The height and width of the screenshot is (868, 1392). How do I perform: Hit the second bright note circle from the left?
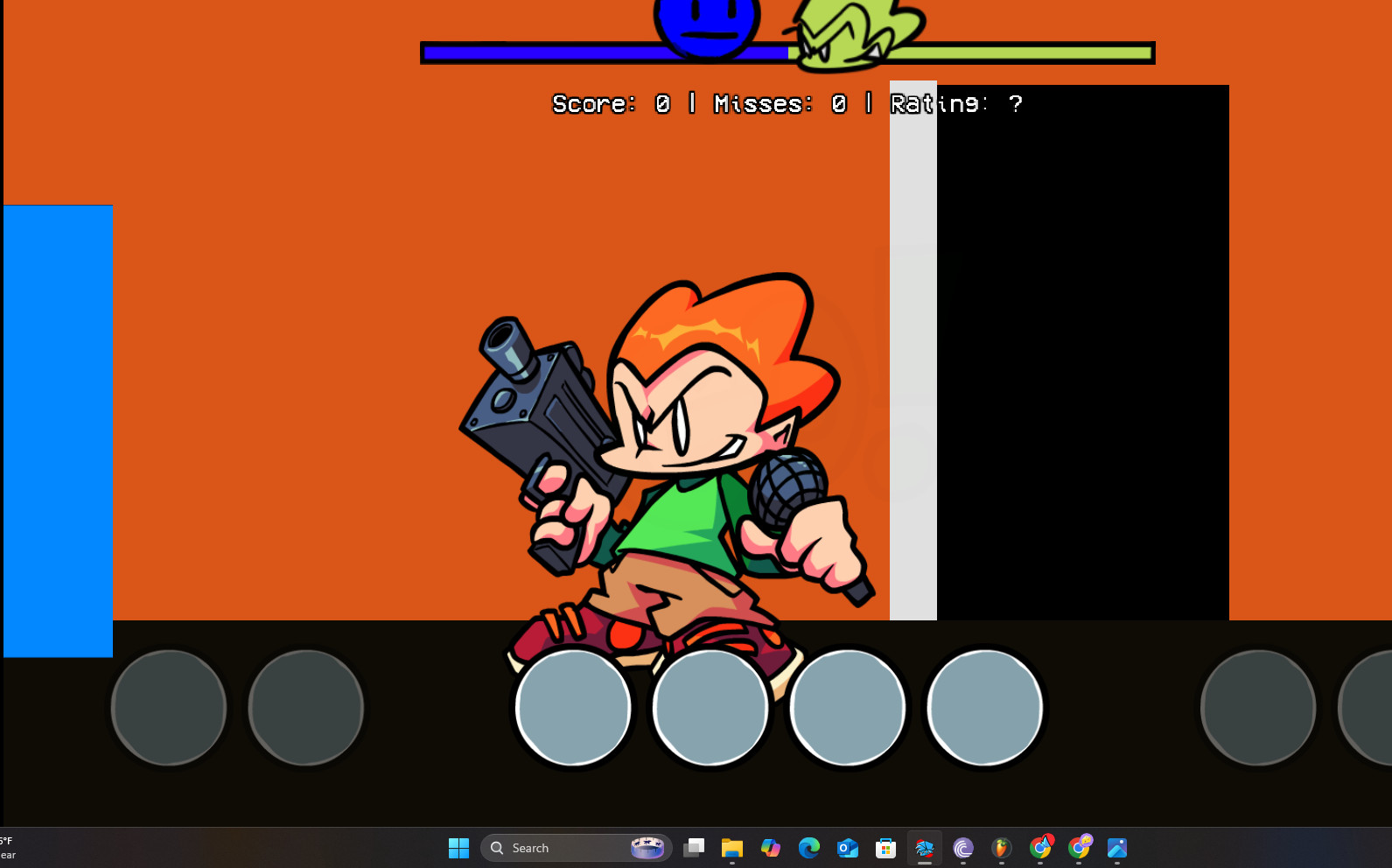[x=710, y=707]
